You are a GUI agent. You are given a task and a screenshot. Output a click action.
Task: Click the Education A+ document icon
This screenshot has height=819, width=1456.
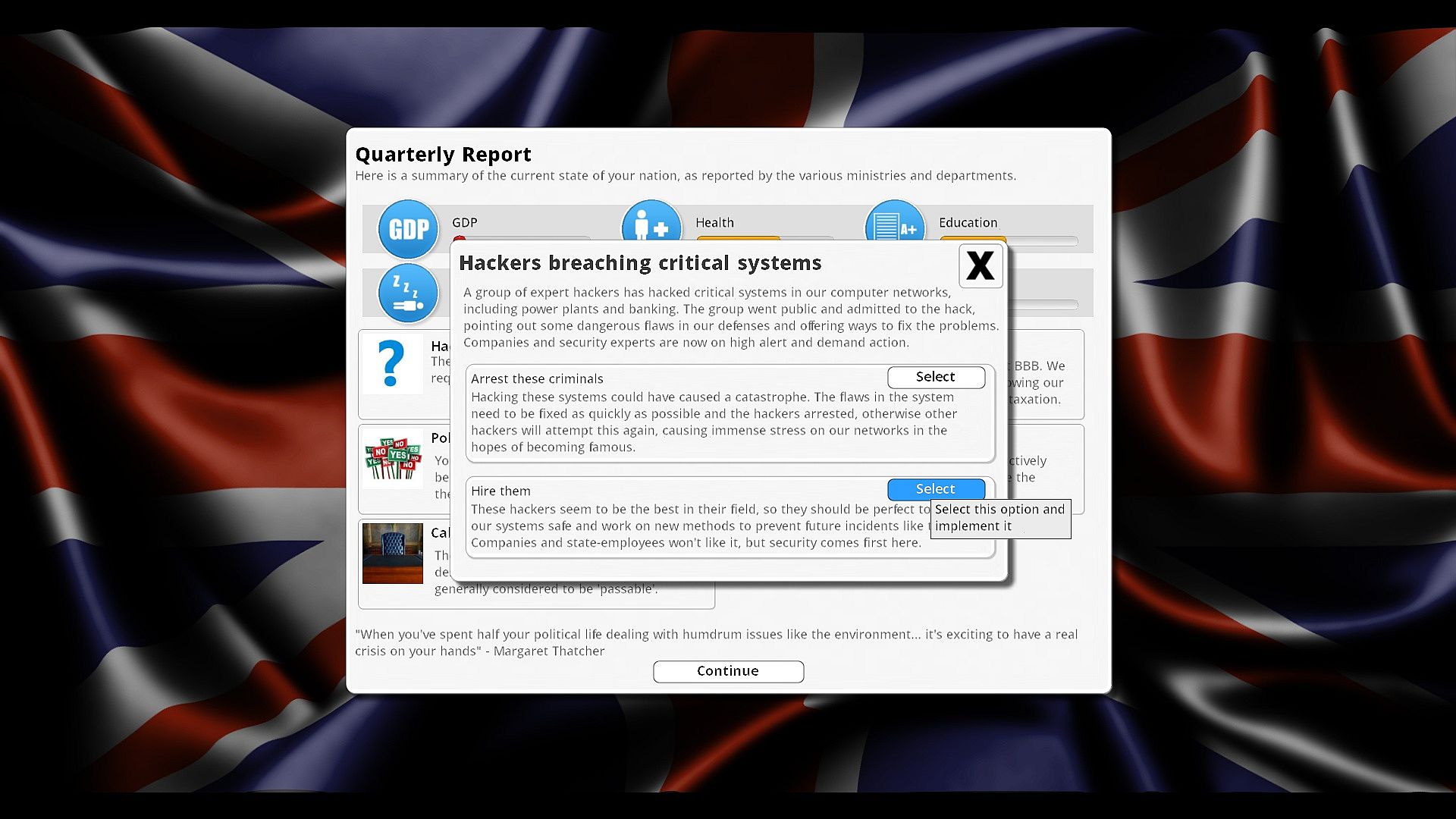pos(895,221)
